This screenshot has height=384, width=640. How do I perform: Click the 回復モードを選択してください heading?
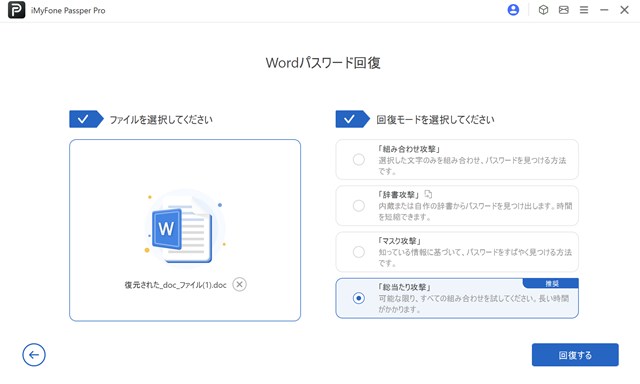coord(435,120)
